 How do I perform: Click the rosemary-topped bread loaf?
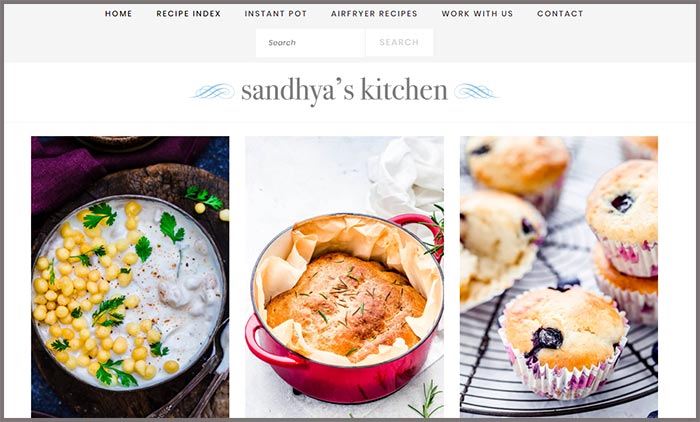click(x=346, y=302)
